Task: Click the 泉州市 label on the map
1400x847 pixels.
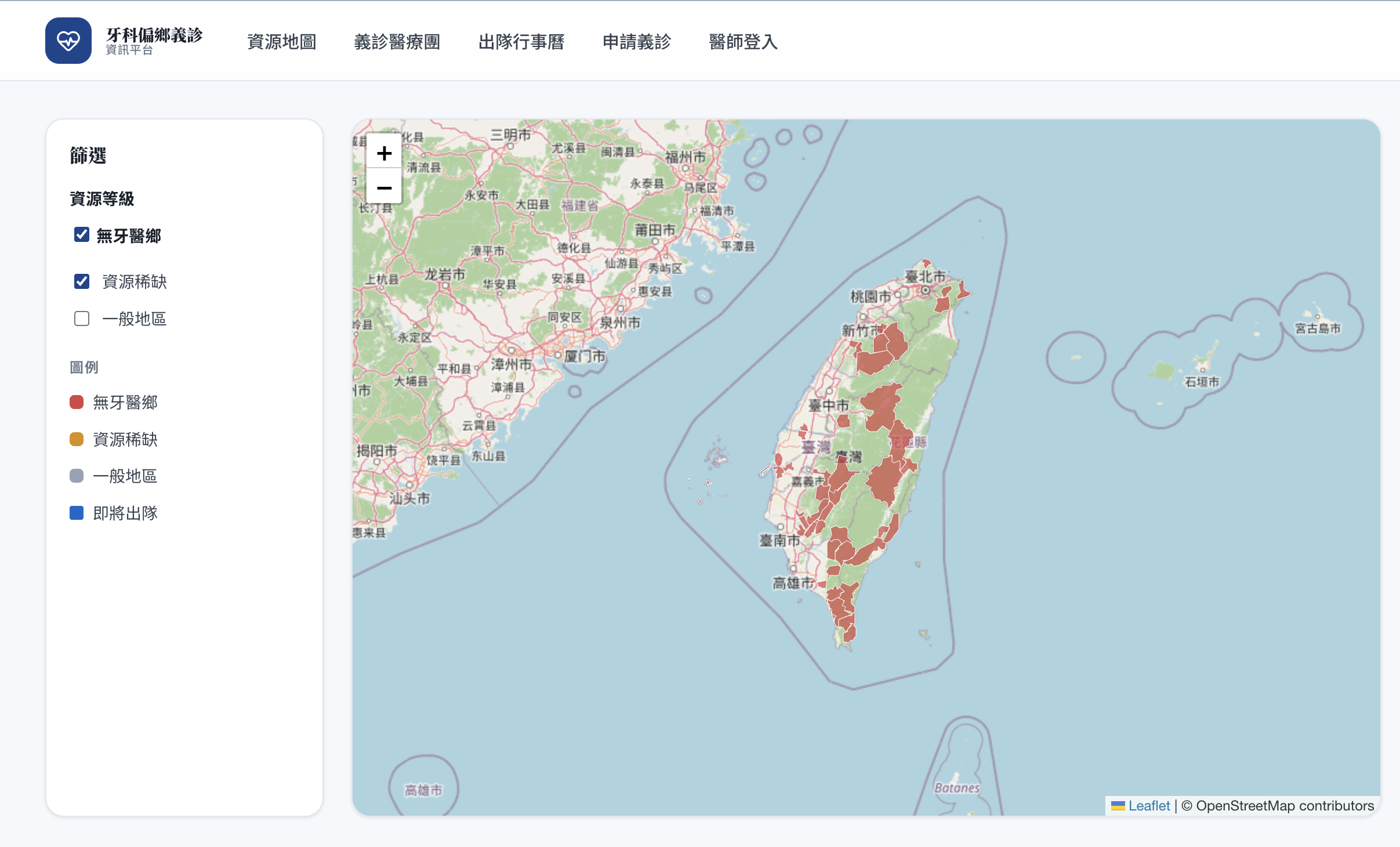Action: 620,323
